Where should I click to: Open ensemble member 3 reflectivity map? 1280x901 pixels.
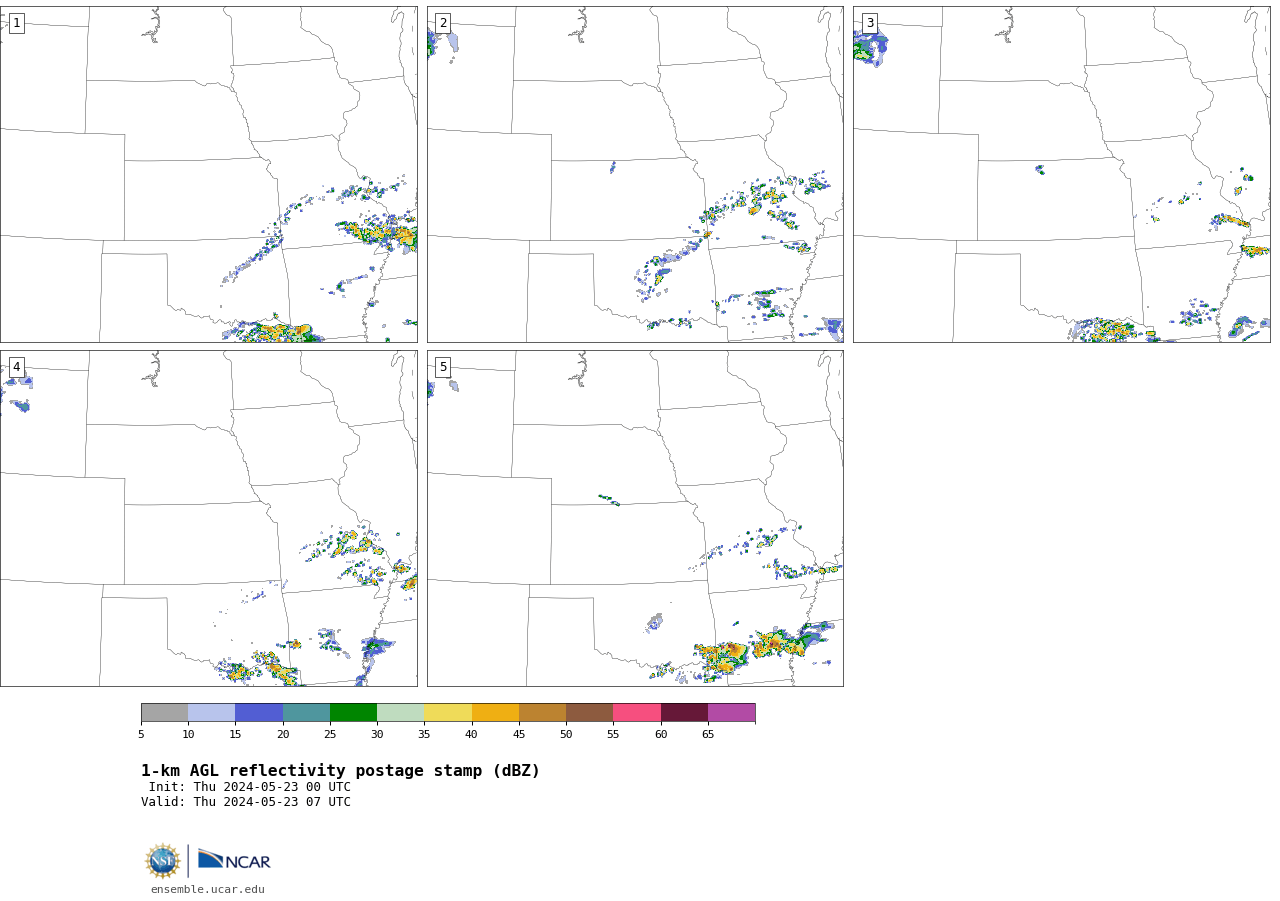tap(1062, 175)
